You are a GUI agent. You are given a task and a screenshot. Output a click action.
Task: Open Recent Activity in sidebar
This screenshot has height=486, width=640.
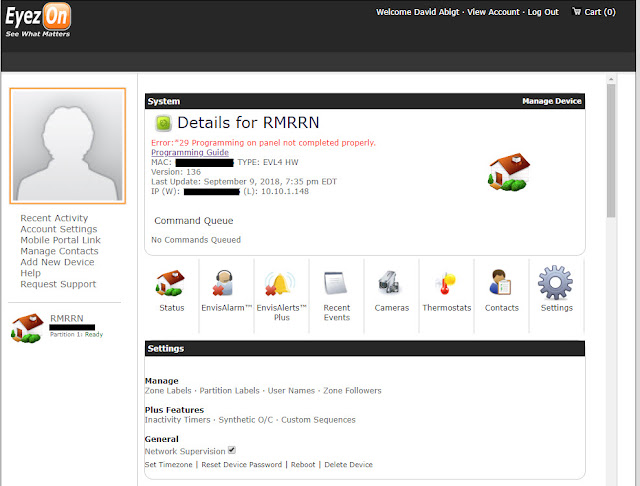[x=54, y=218]
